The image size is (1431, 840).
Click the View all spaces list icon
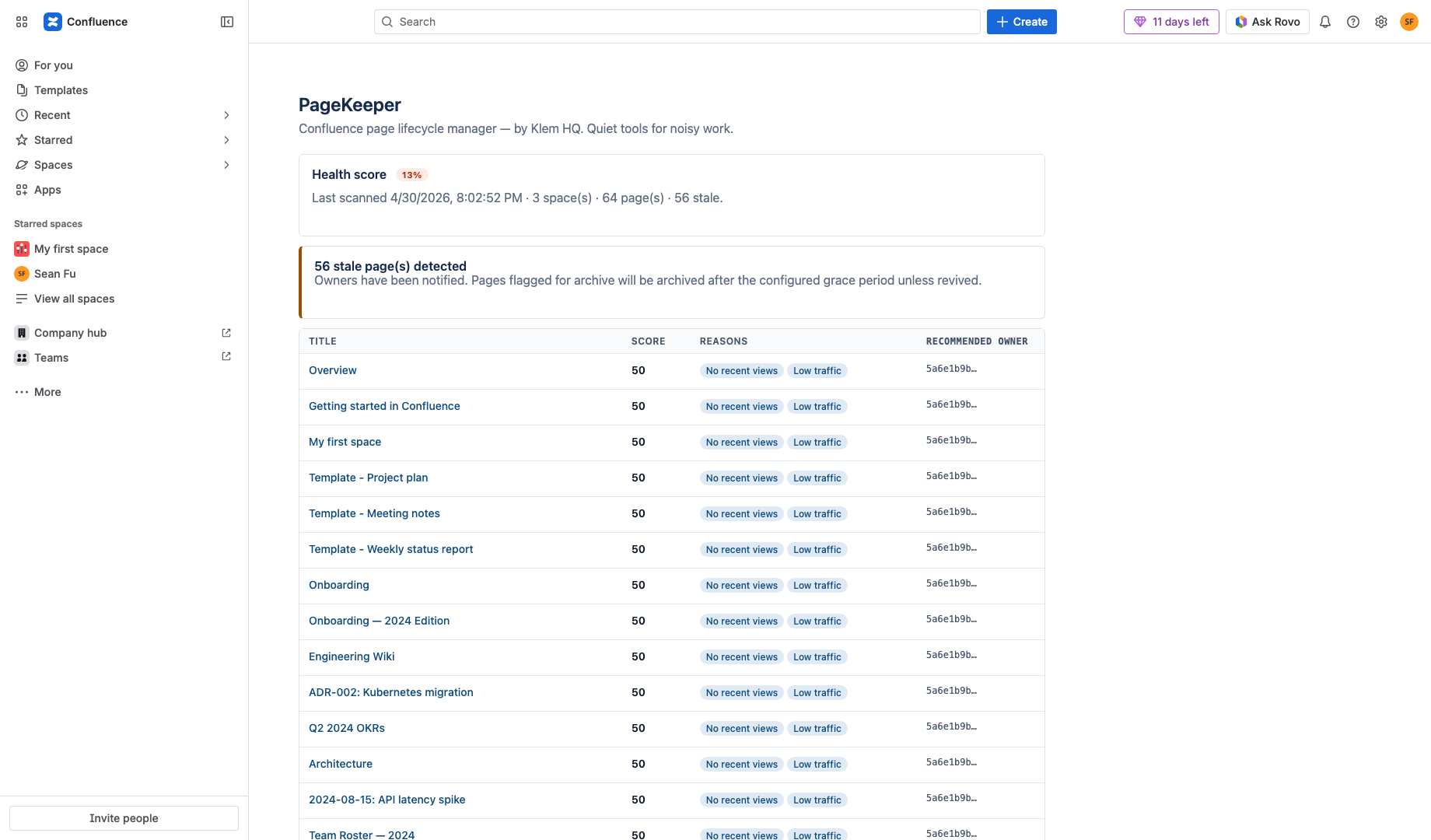click(x=22, y=299)
